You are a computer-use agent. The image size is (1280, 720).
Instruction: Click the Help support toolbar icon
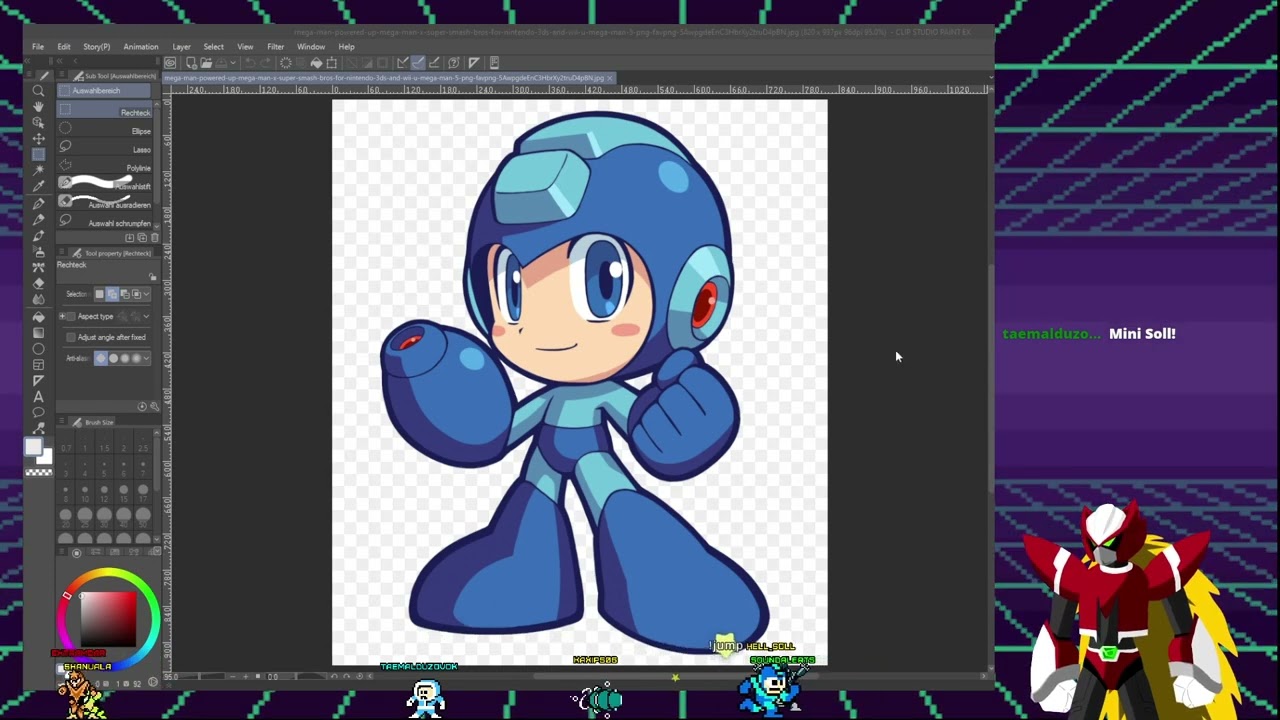(x=454, y=63)
